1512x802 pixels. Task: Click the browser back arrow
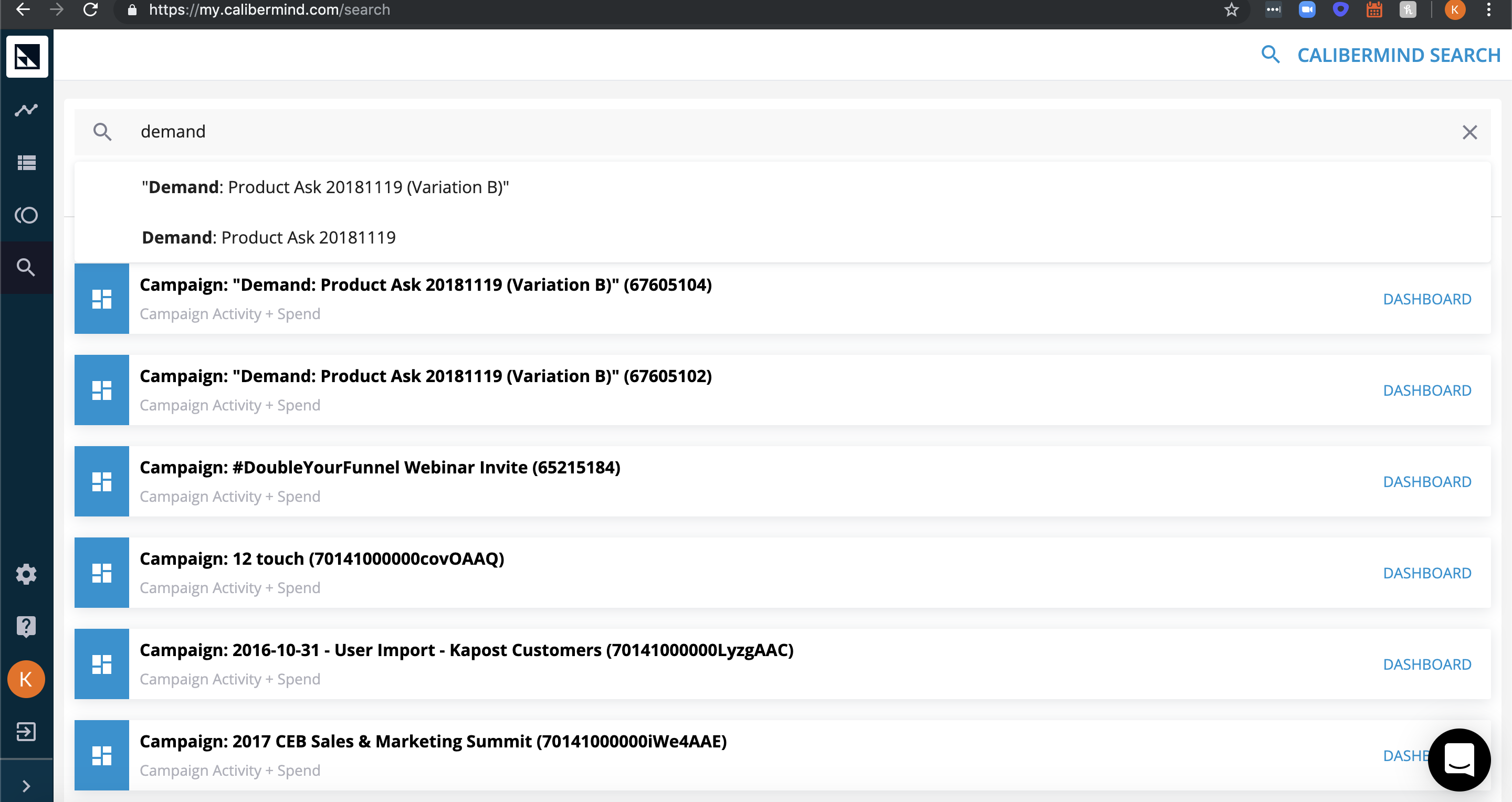(22, 9)
